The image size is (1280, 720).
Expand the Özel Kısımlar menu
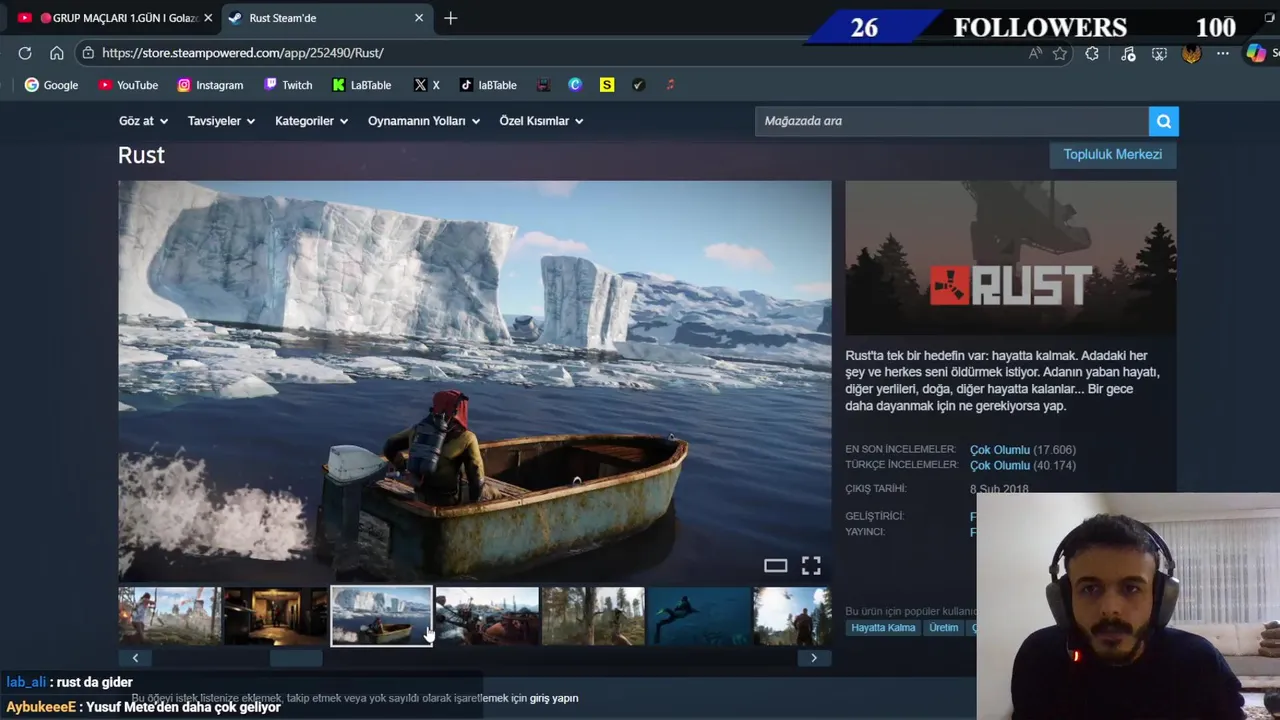click(x=541, y=121)
